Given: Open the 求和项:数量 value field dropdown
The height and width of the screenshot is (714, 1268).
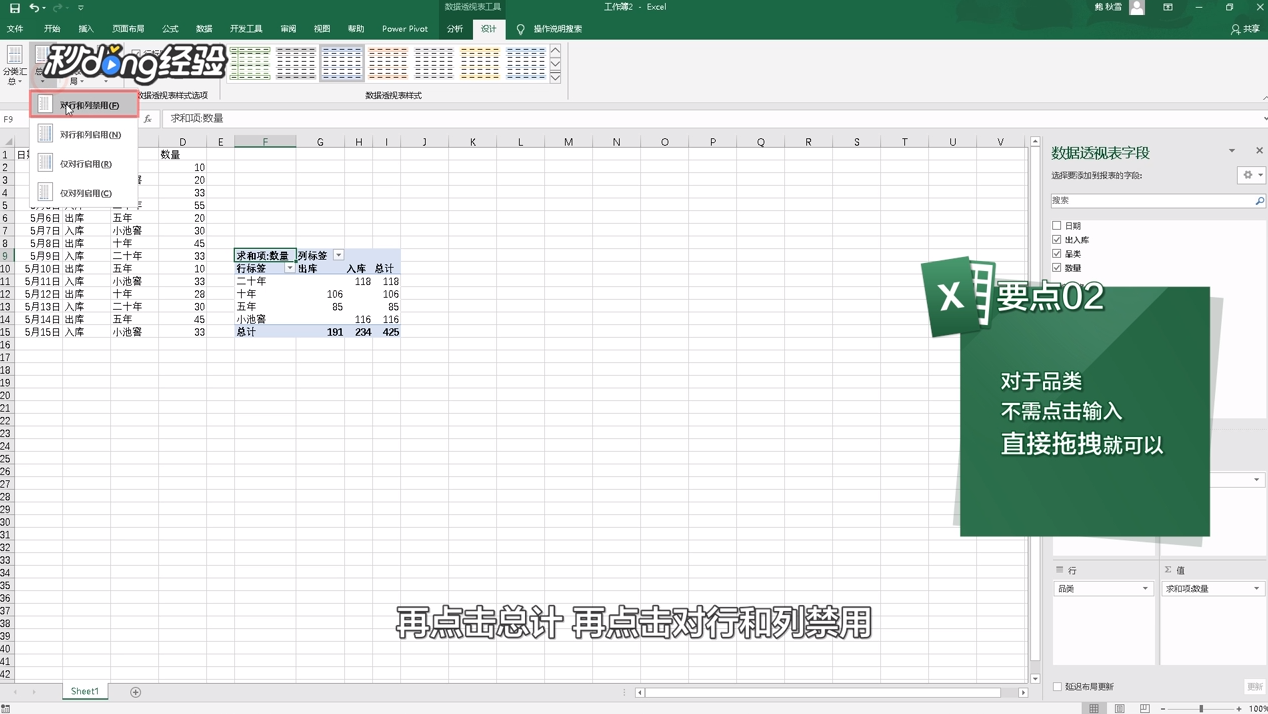Looking at the screenshot, I should (1257, 589).
